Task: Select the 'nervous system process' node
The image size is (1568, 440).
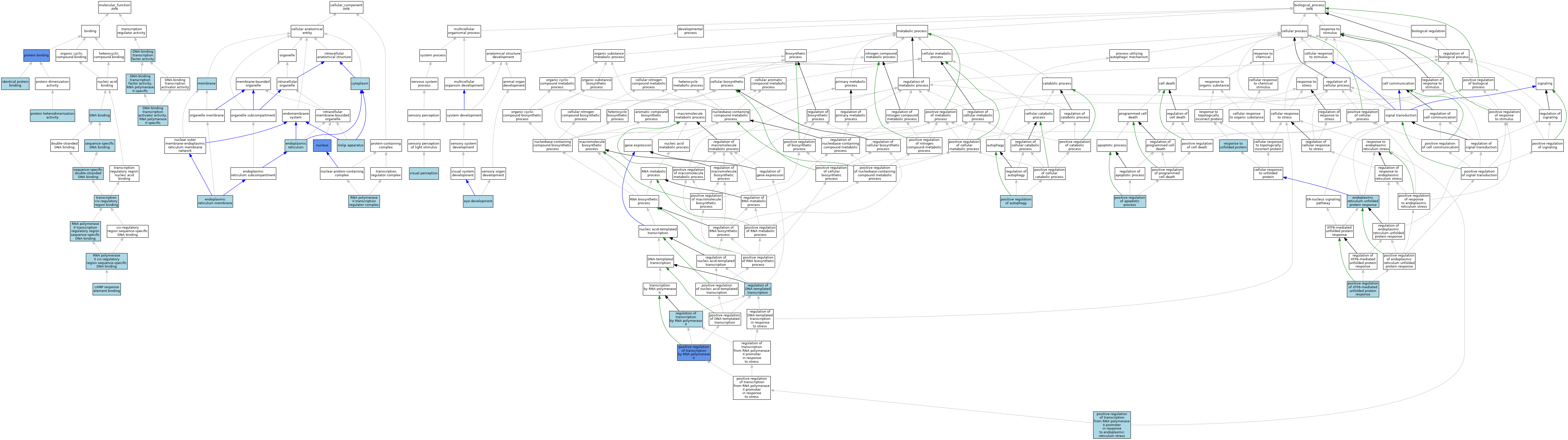Action: (424, 84)
